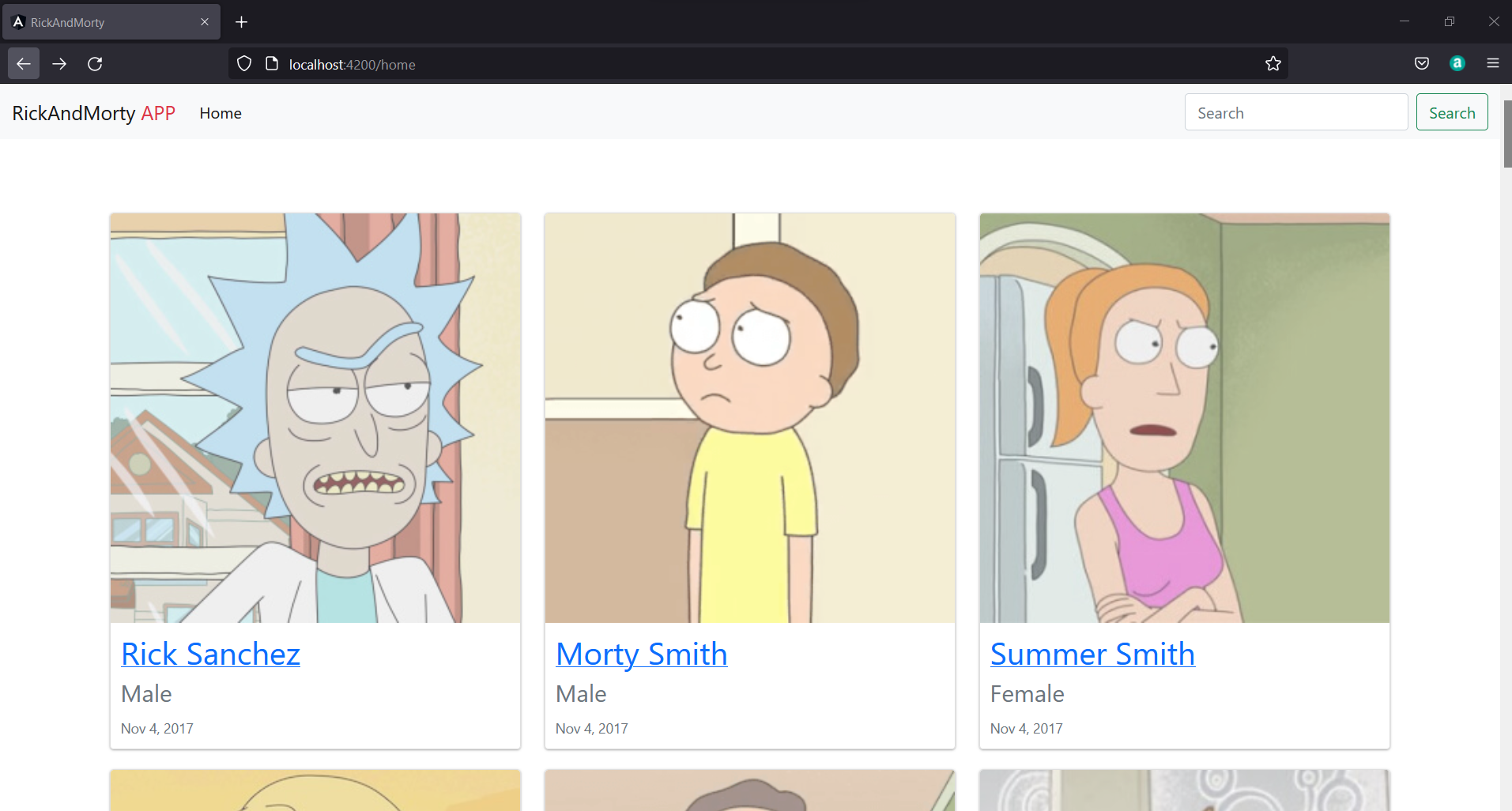
Task: Click the RickAndMorty APP brand logo
Action: coord(94,113)
